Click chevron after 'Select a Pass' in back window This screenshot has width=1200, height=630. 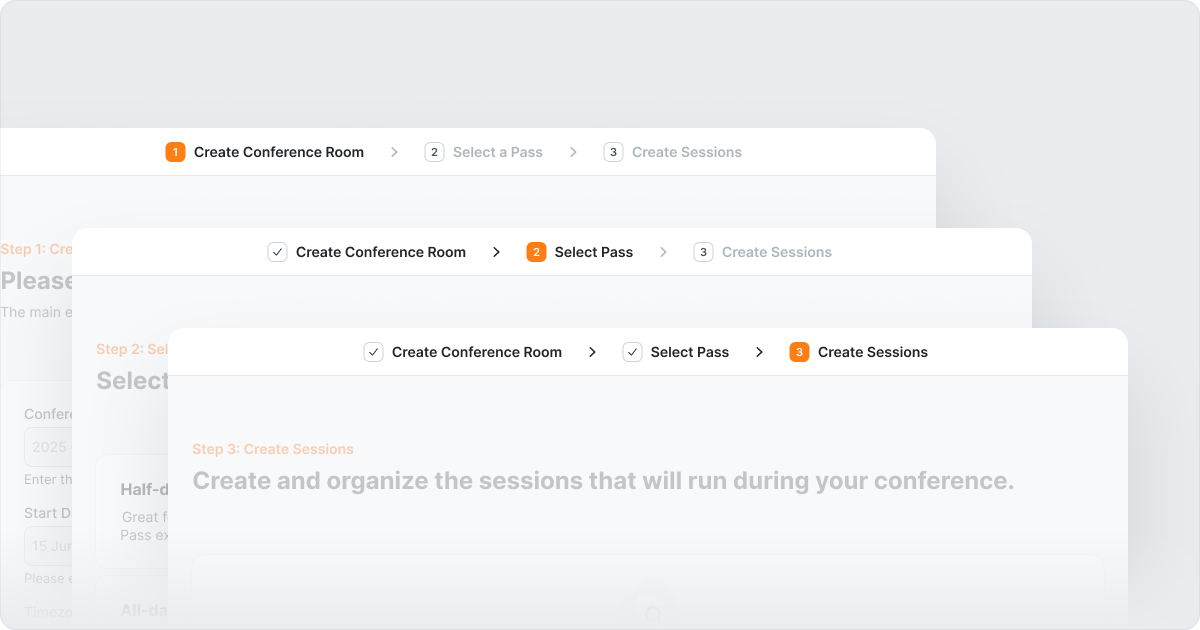coord(573,152)
